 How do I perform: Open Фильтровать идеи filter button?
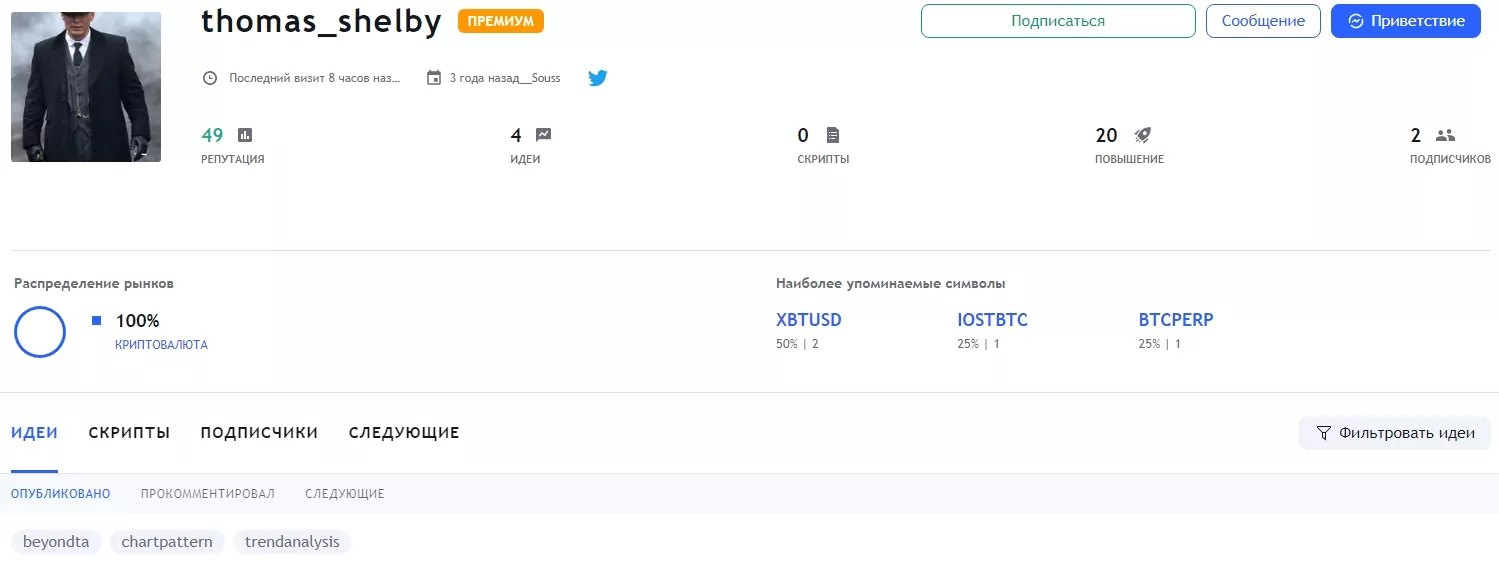pyautogui.click(x=1394, y=433)
